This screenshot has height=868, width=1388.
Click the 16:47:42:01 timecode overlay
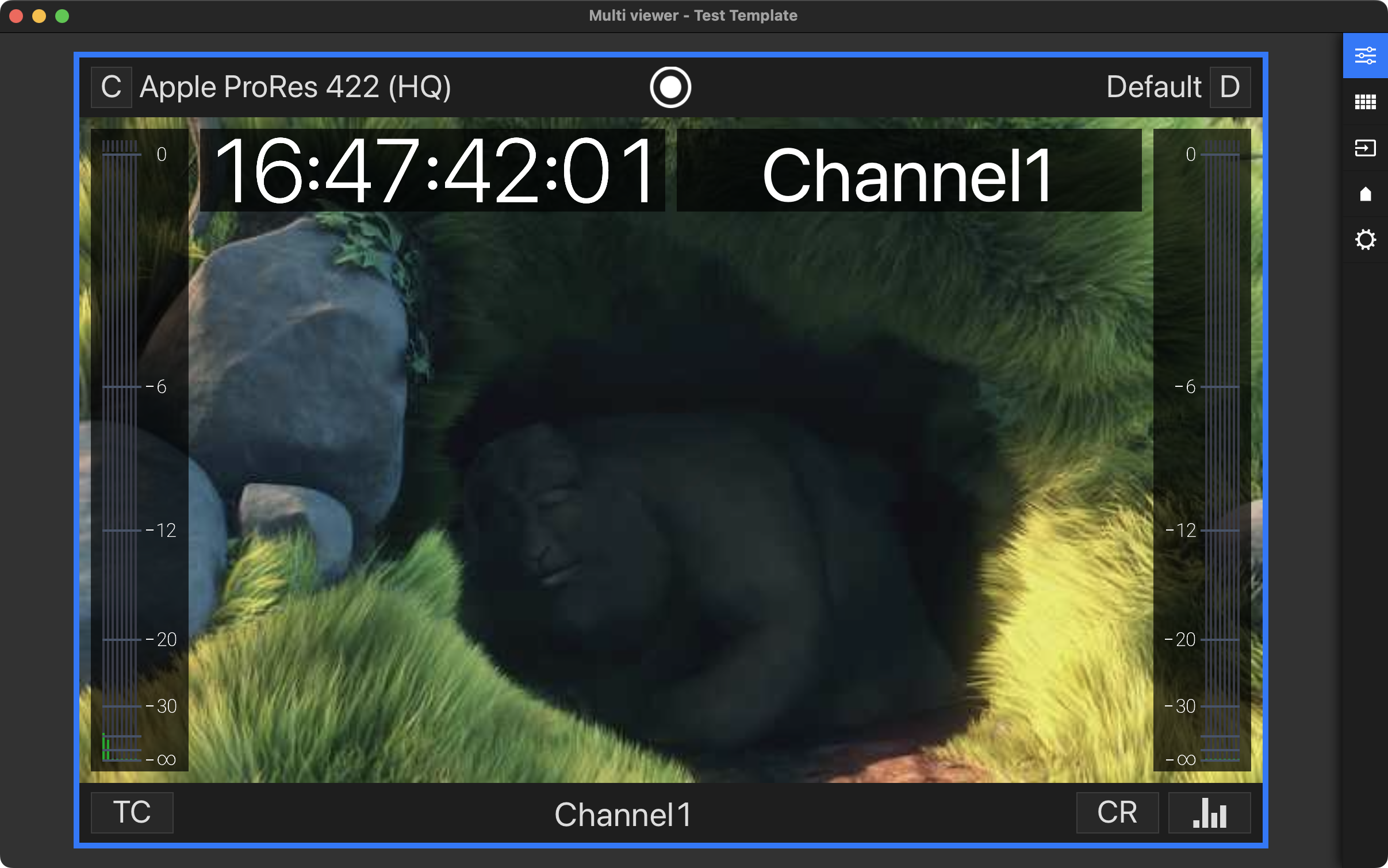(432, 170)
